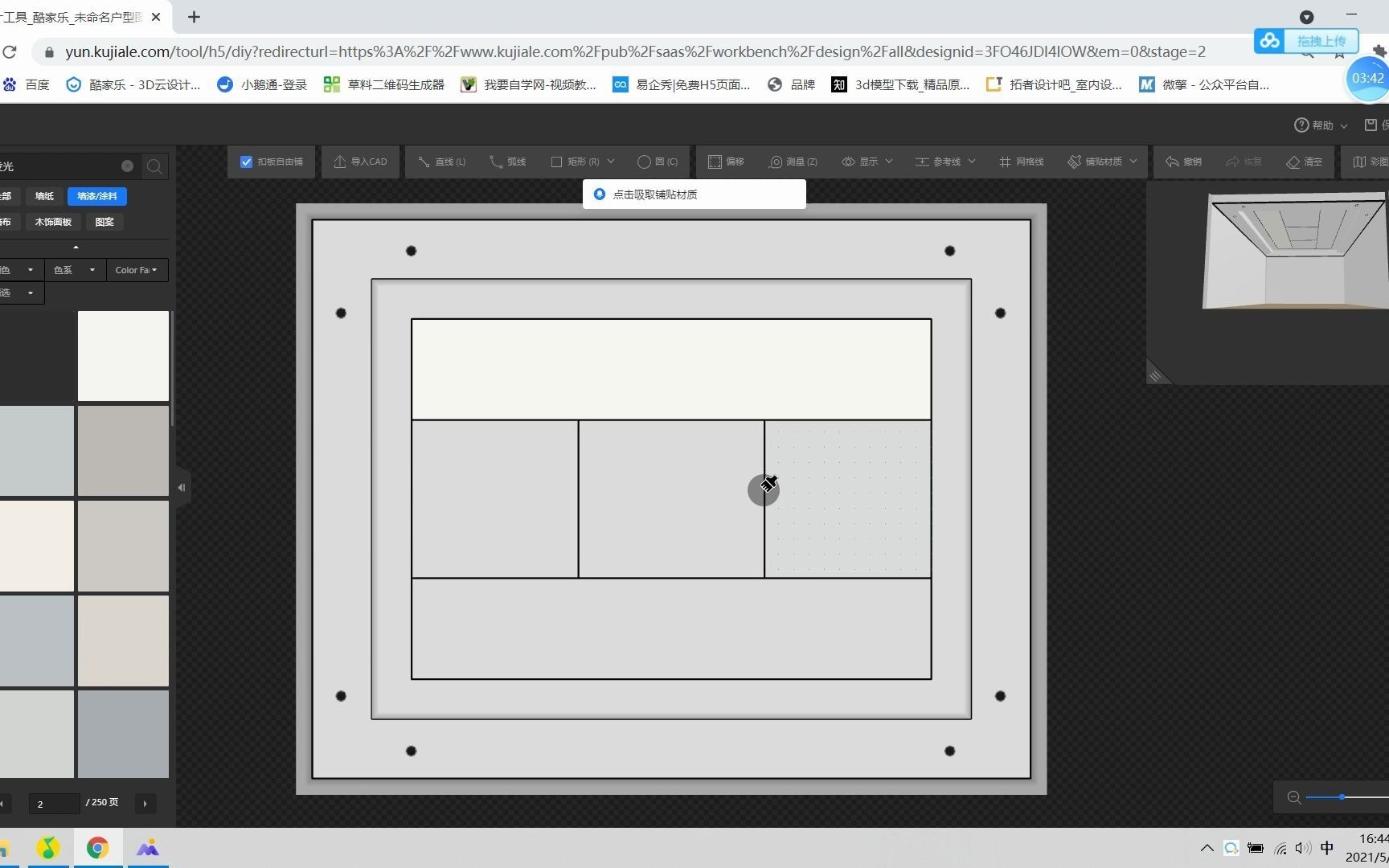Click the cream top ceiling panel

(671, 369)
